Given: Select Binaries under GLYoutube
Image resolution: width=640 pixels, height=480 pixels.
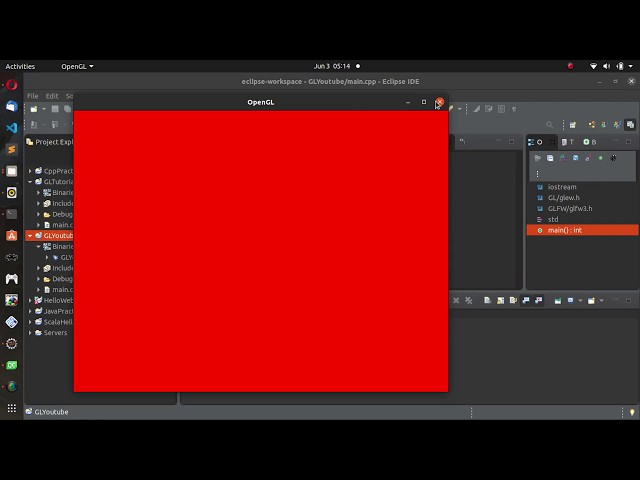Looking at the screenshot, I should [x=58, y=247].
